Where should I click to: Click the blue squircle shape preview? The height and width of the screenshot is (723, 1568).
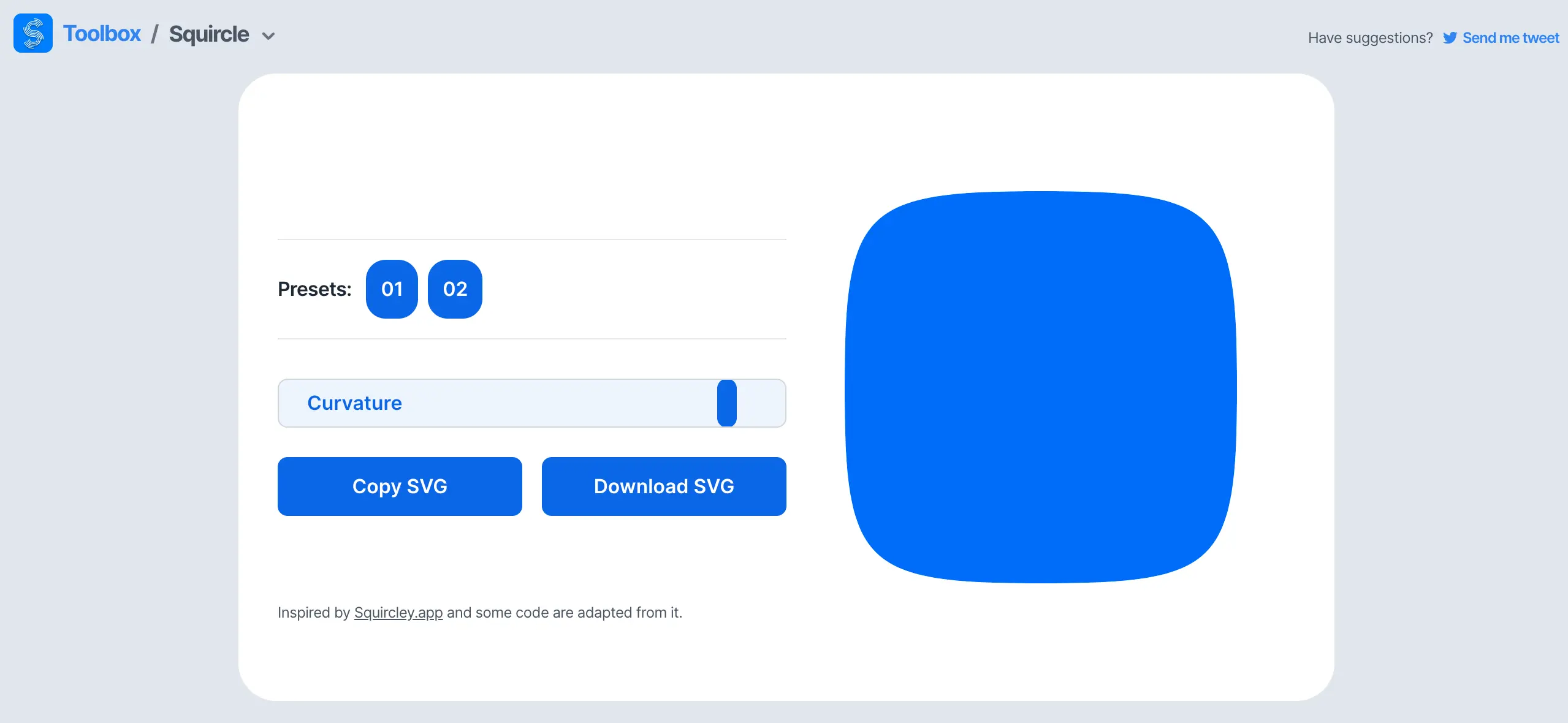click(x=1040, y=387)
